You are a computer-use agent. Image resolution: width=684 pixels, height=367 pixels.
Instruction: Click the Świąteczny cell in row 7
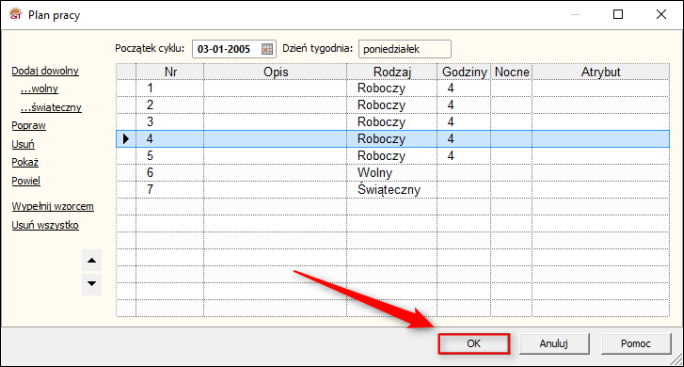[392, 189]
